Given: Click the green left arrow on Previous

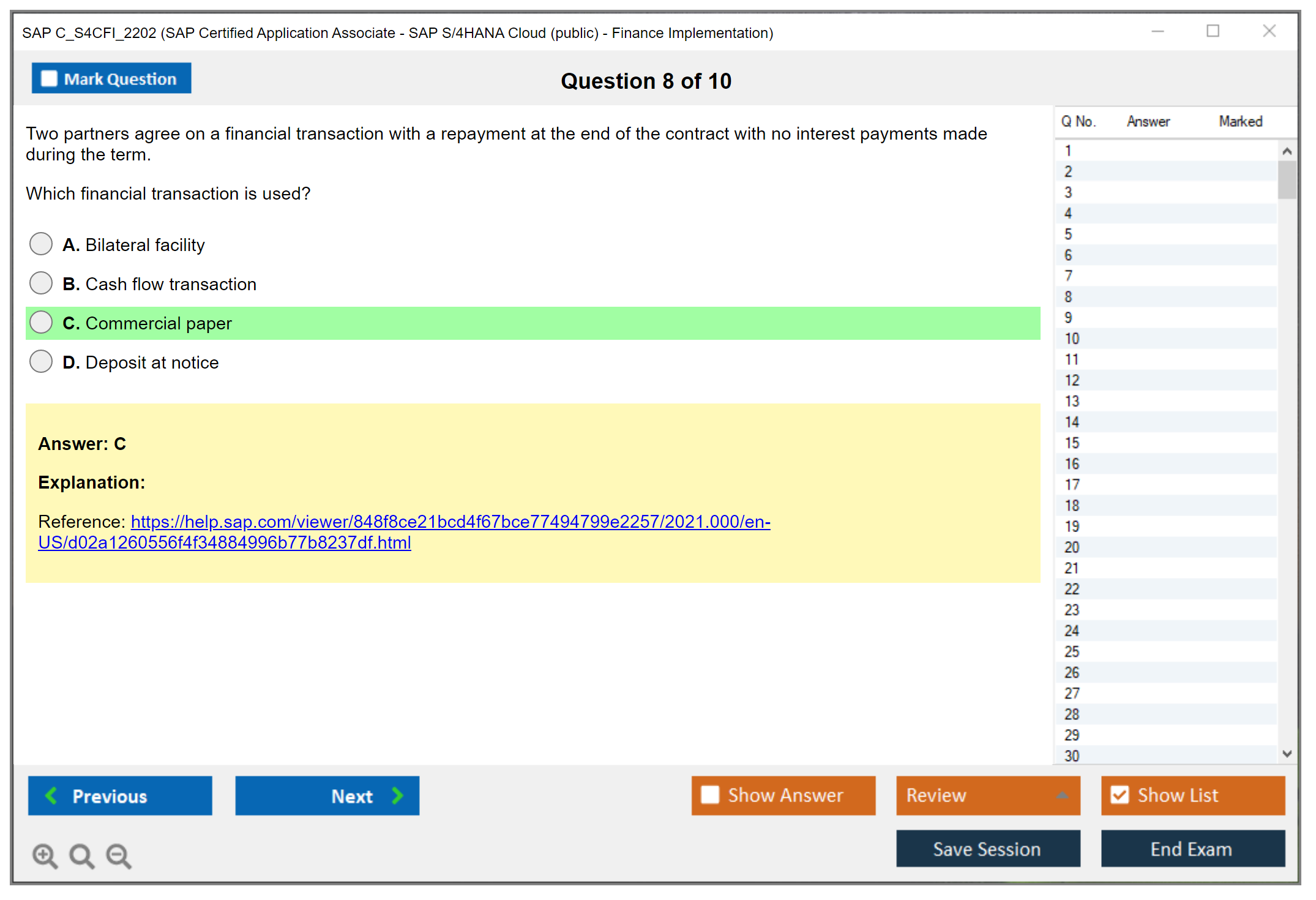Looking at the screenshot, I should tap(51, 795).
